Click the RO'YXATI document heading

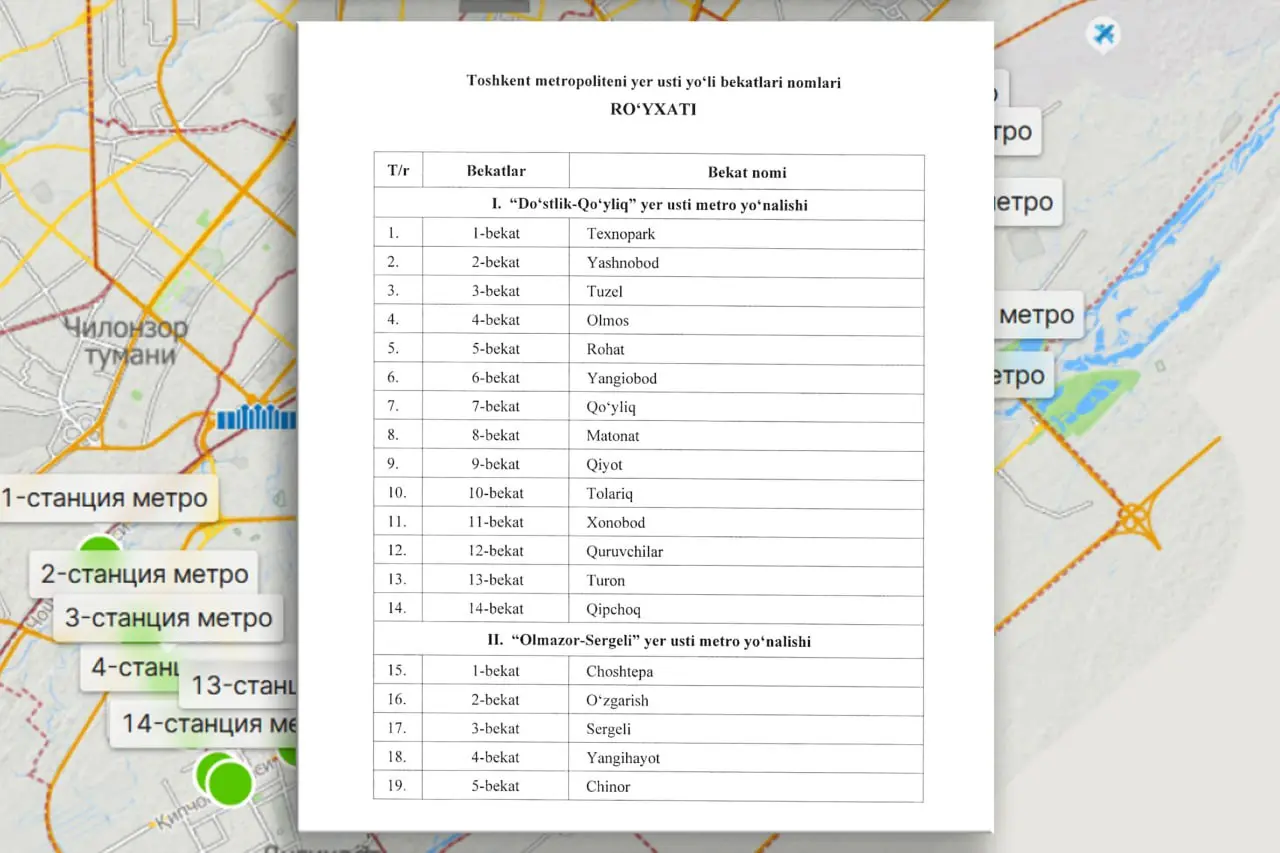[x=653, y=110]
